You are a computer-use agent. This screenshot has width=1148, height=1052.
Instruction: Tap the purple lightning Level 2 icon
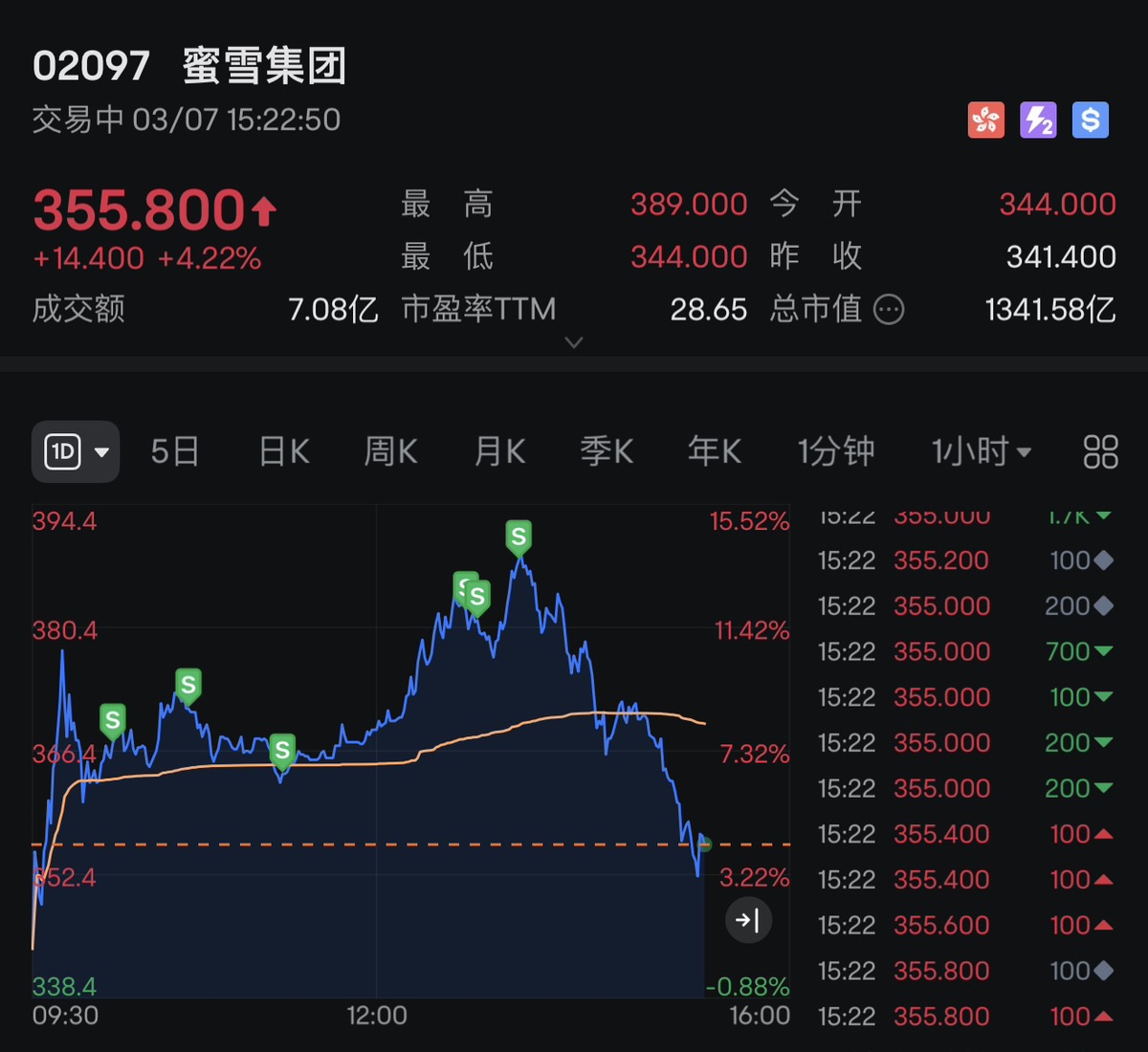coord(1038,121)
